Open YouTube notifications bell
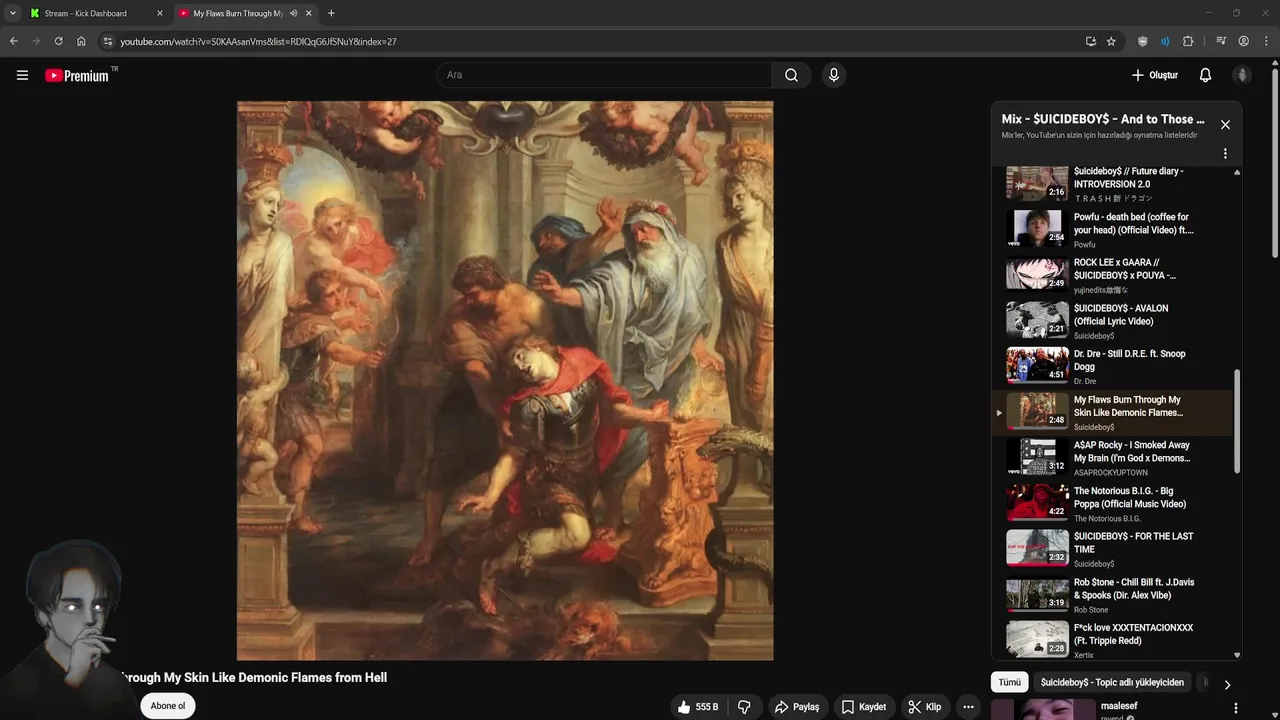The height and width of the screenshot is (720, 1280). coord(1205,75)
